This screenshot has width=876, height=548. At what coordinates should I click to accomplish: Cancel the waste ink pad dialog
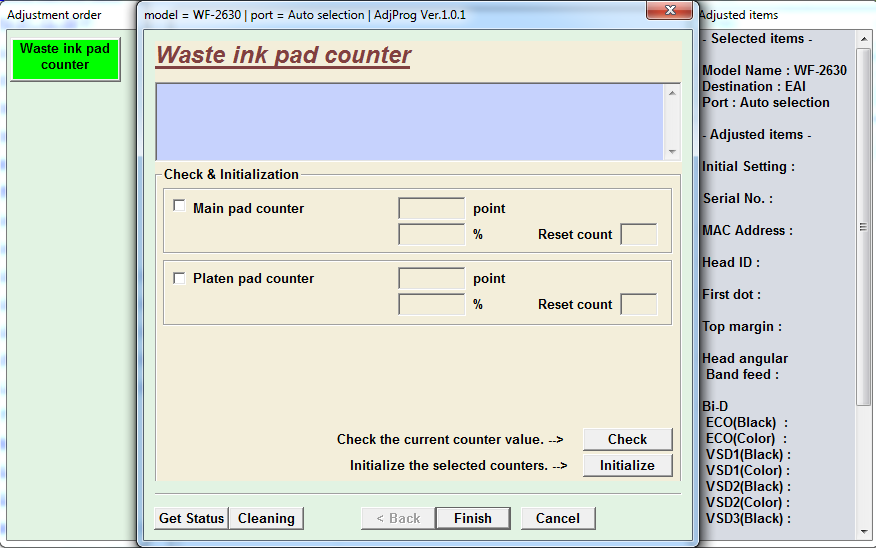(x=558, y=518)
